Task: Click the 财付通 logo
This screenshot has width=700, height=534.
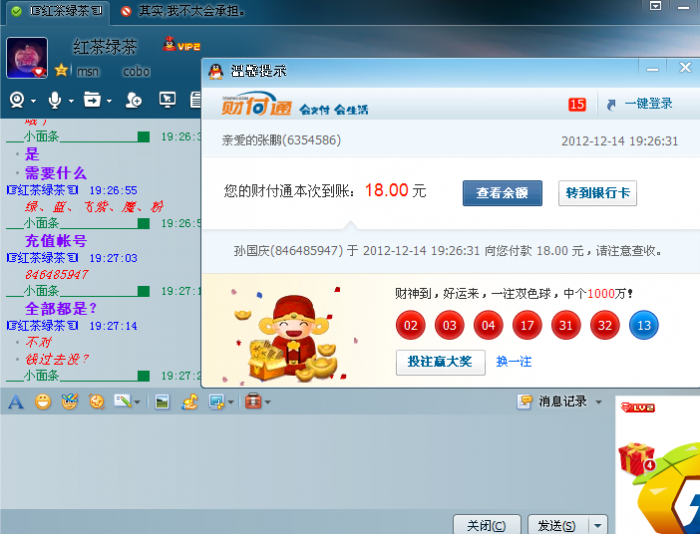Action: tap(256, 105)
